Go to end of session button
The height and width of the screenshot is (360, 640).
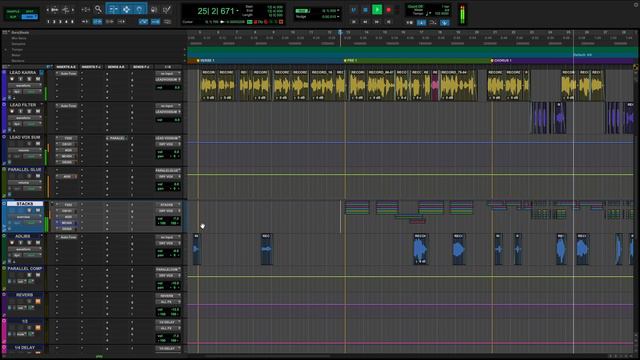click(x=389, y=21)
